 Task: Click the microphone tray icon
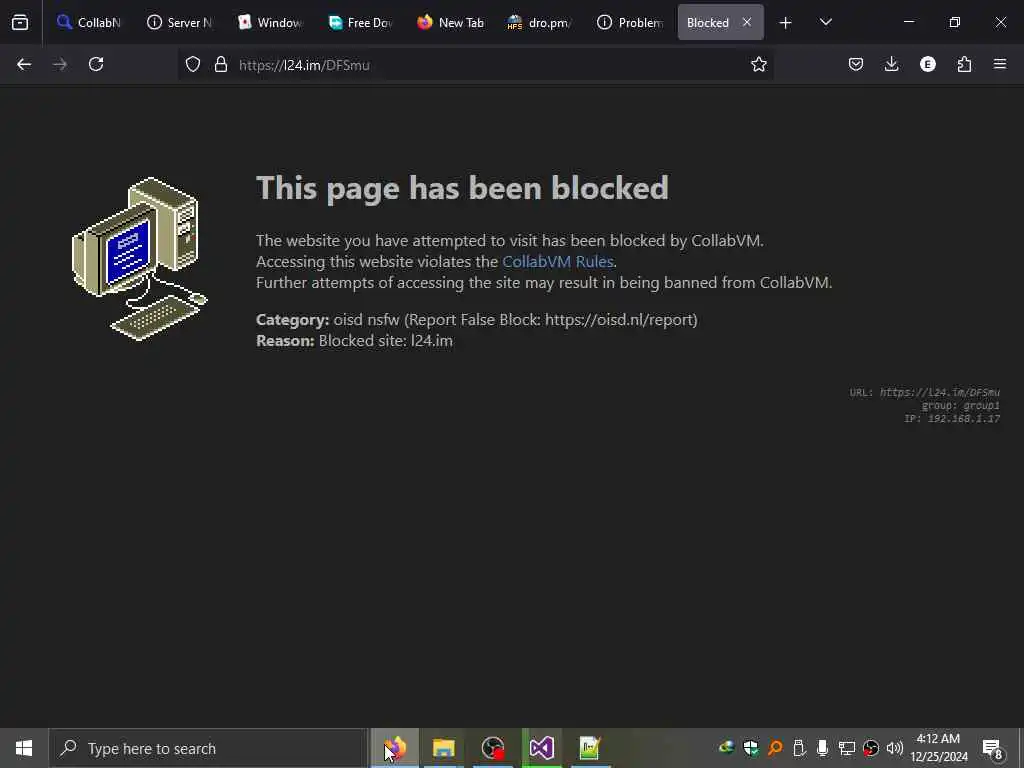[x=822, y=748]
